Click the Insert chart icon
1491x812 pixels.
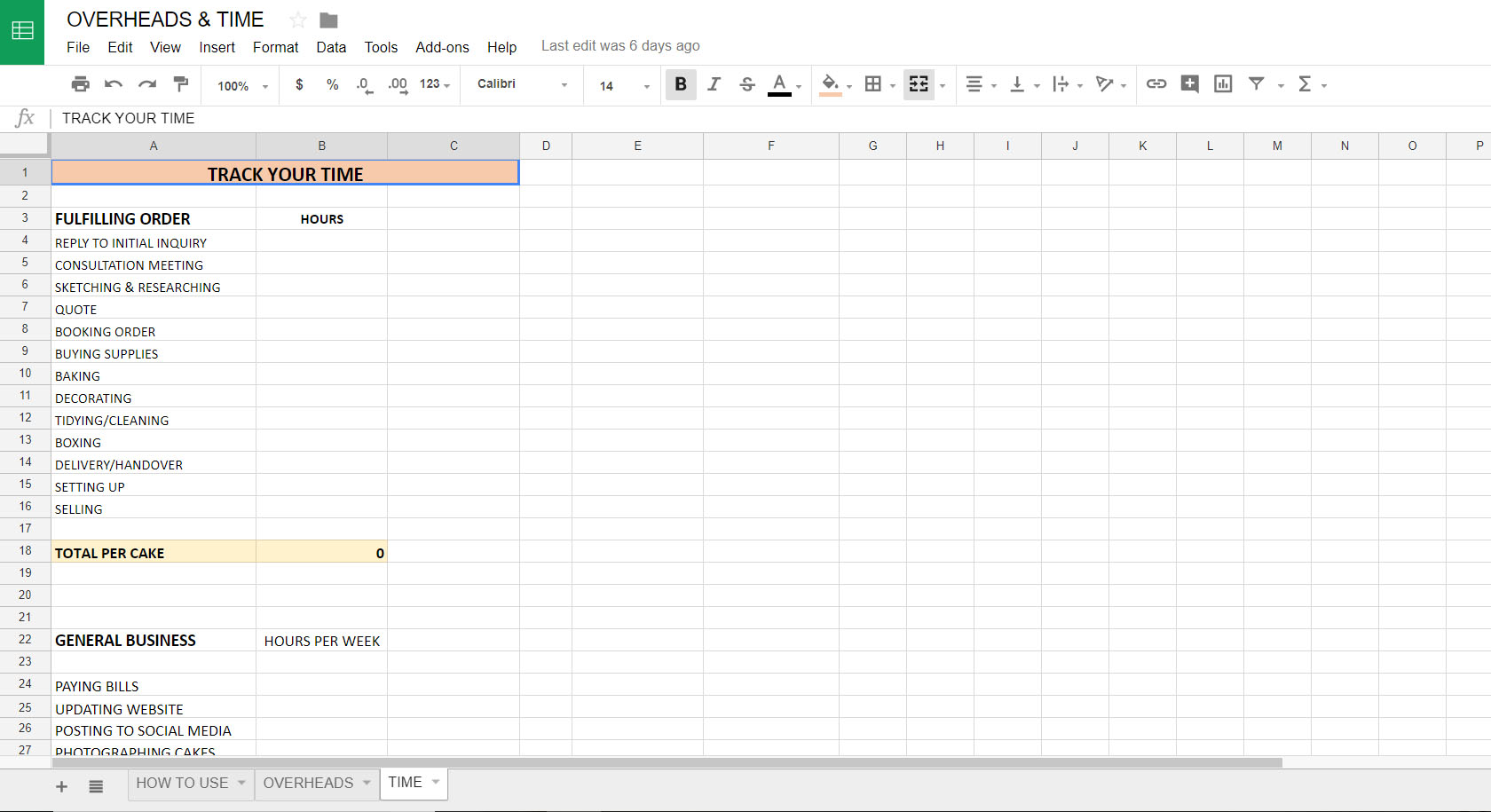1223,84
